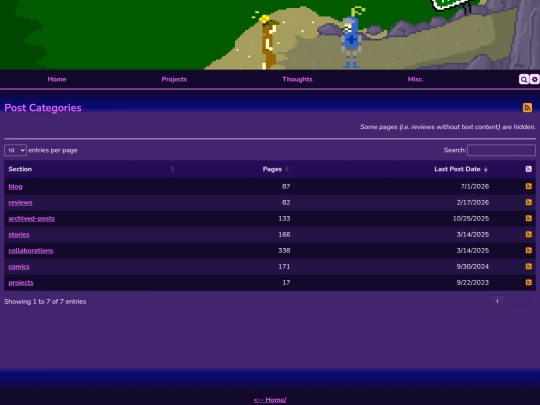540x405 pixels.
Task: Open the Thoughts navigation item
Action: click(297, 79)
